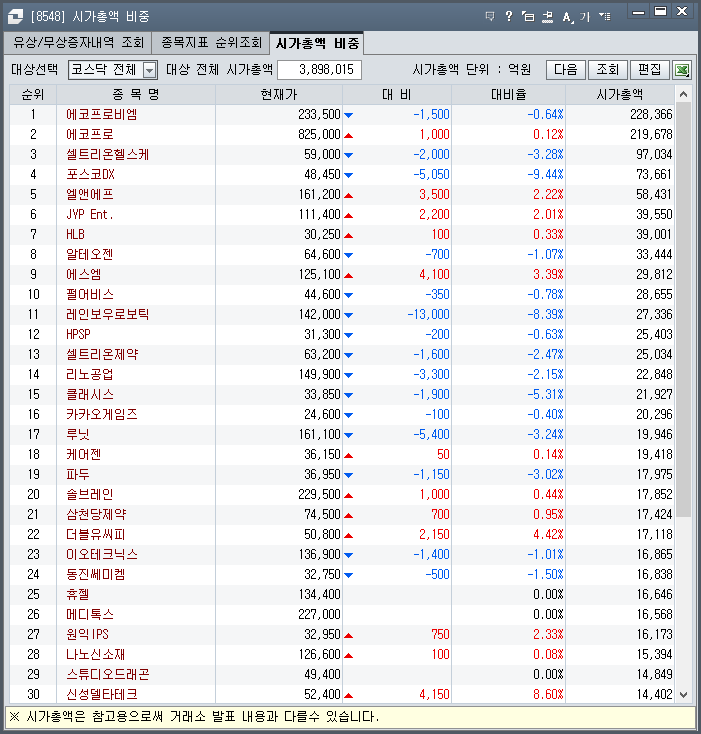Select stock 삼천당제약
This screenshot has height=734, width=701.
96,514
